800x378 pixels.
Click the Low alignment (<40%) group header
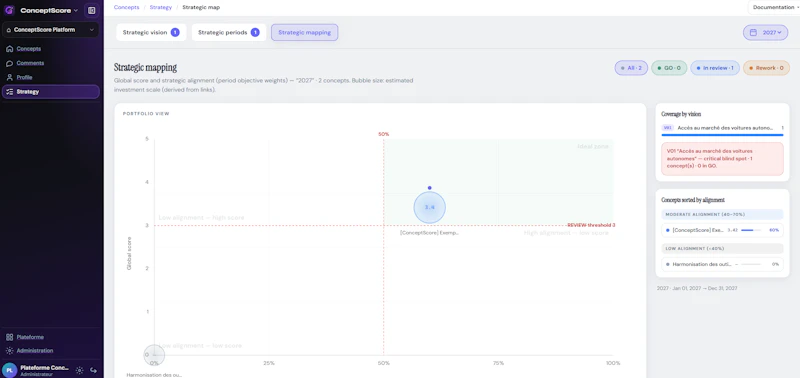722,248
